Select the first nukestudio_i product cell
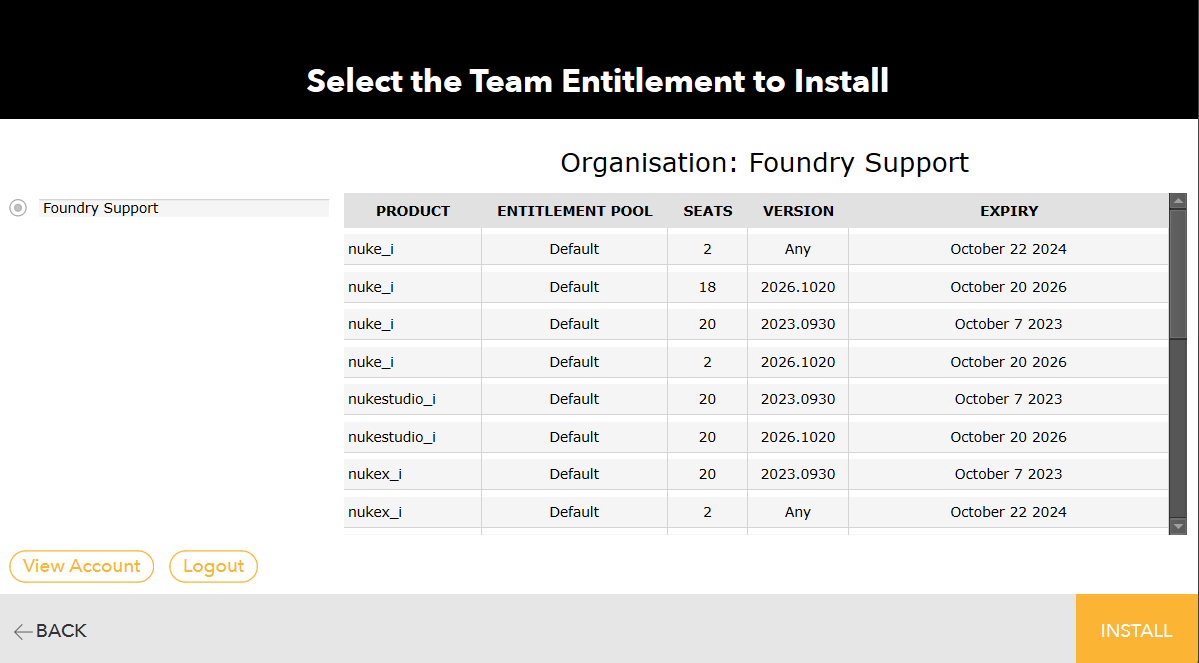The image size is (1199, 663). click(413, 399)
